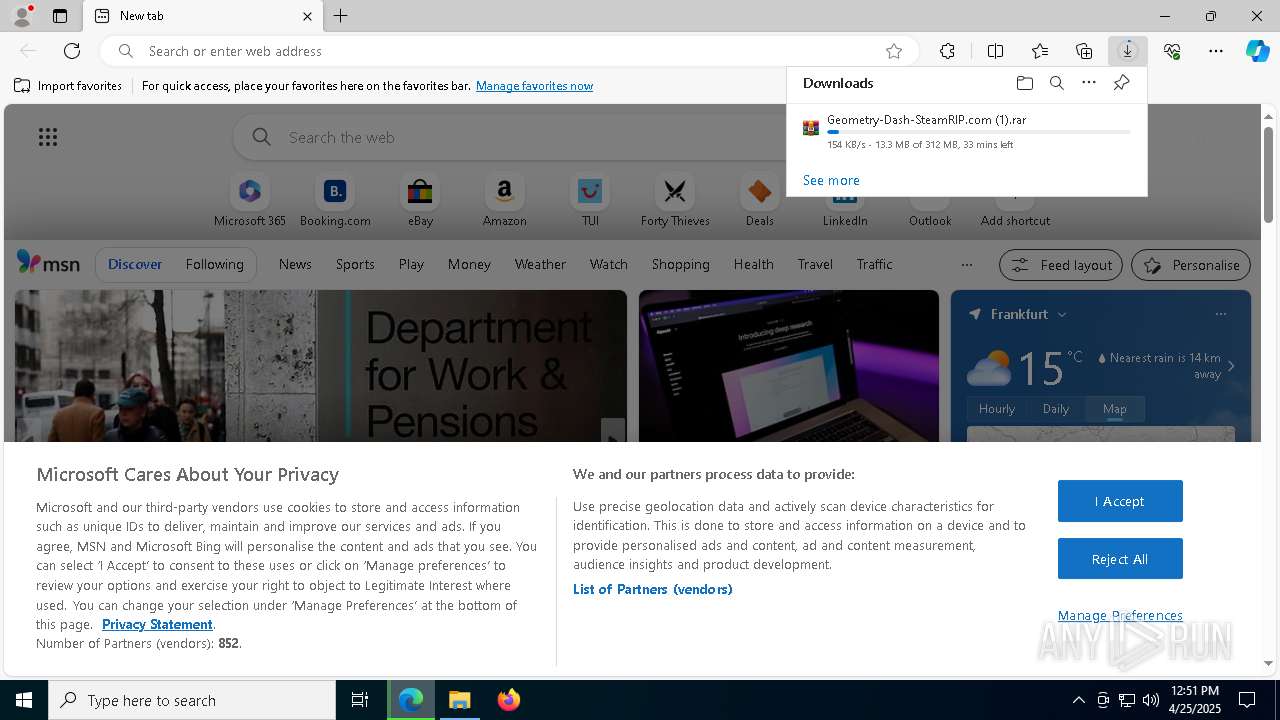
Task: Open downloads folder from Downloads panel
Action: [x=1025, y=83]
